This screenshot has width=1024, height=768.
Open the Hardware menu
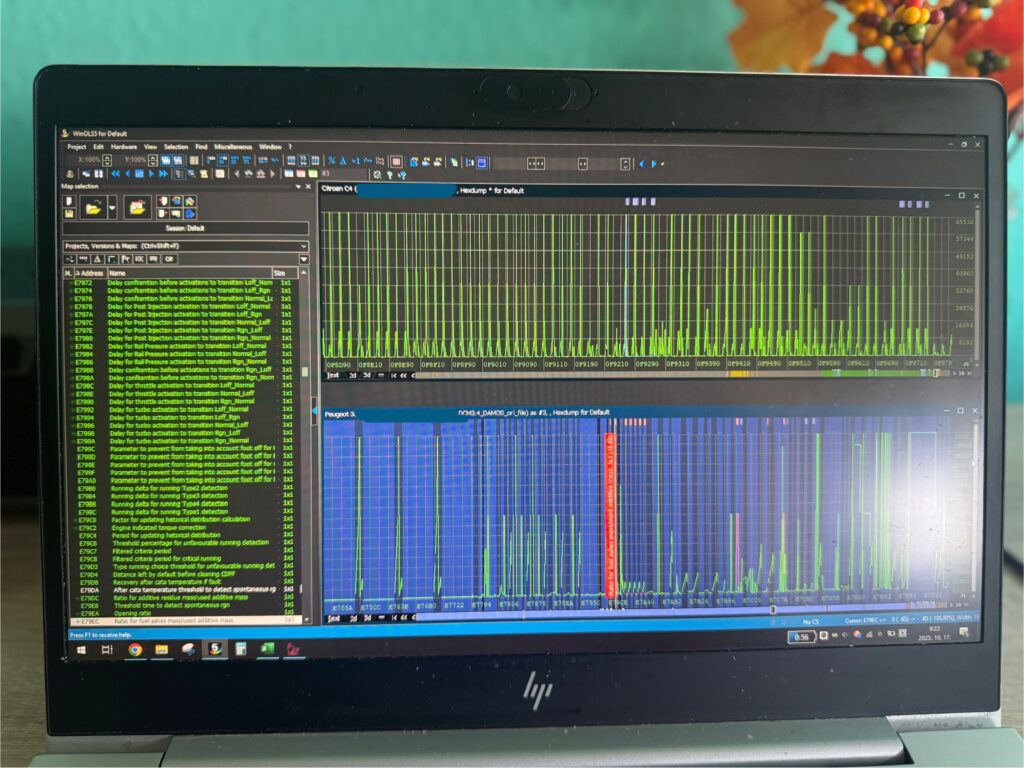tap(124, 147)
